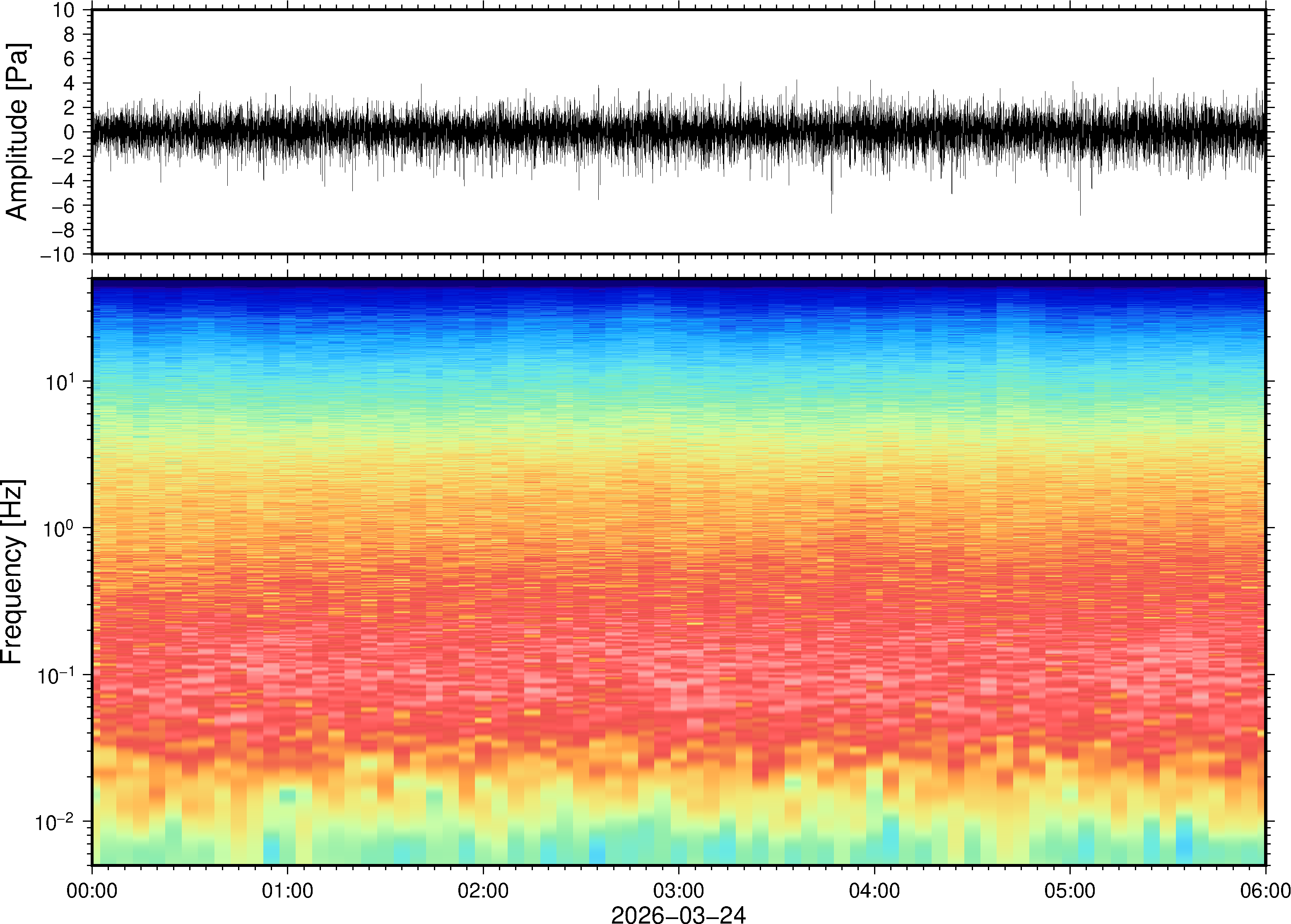Click the Amplitude [Pa] axis title

pyautogui.click(x=17, y=132)
